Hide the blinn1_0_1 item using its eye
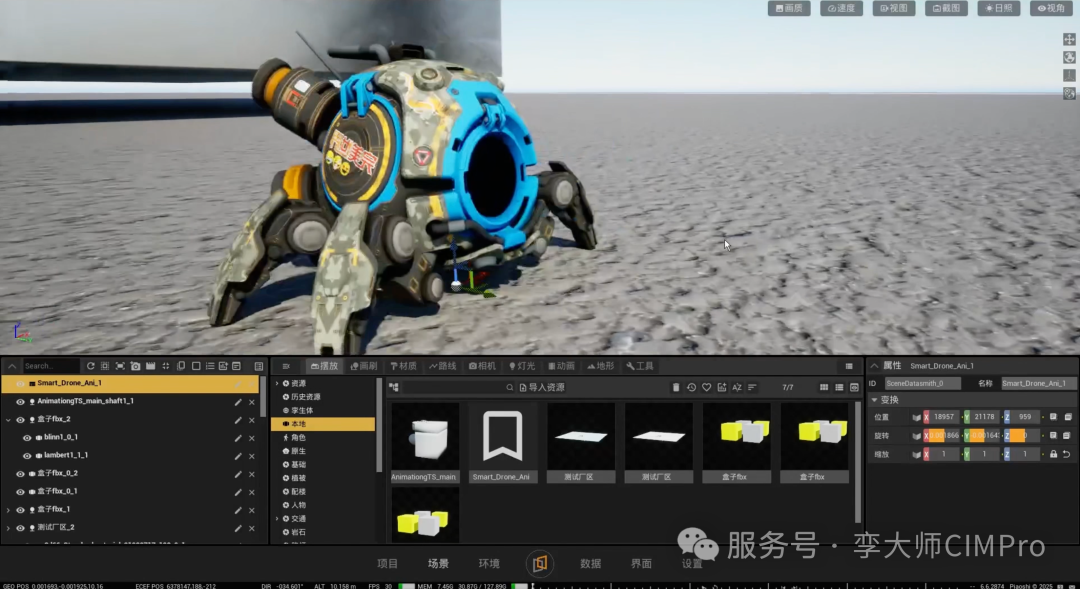The height and width of the screenshot is (589, 1080). (27, 437)
